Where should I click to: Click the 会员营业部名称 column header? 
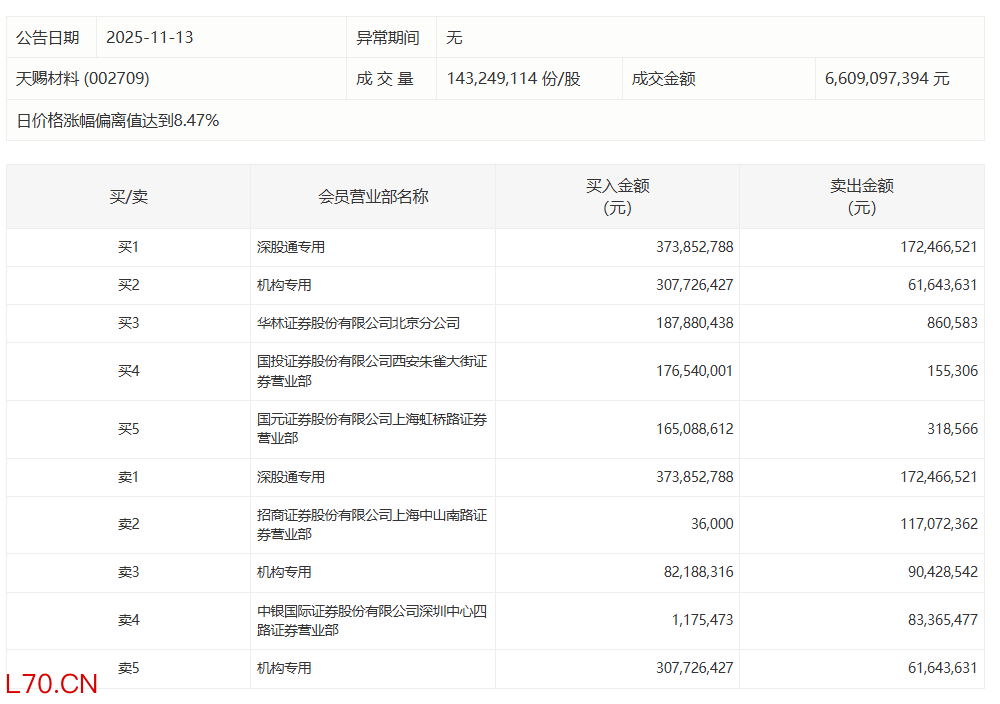tap(373, 197)
